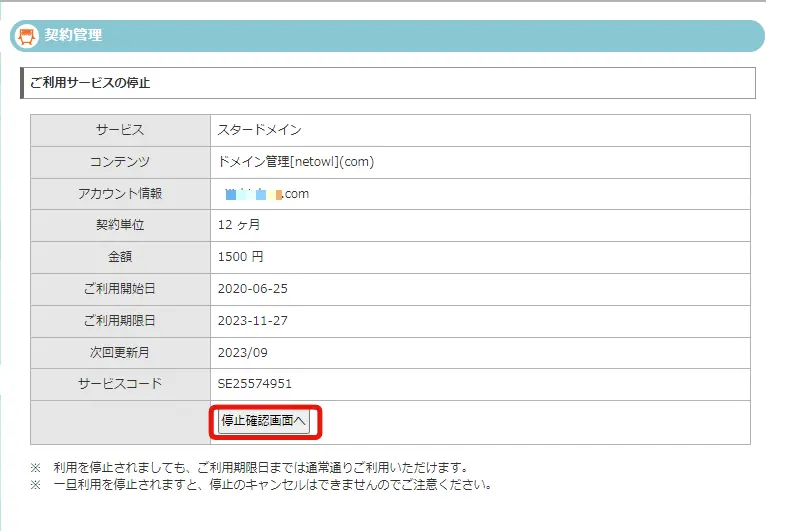Select the ドメイン管理[netowl](com) value
The height and width of the screenshot is (531, 803).
(x=295, y=162)
